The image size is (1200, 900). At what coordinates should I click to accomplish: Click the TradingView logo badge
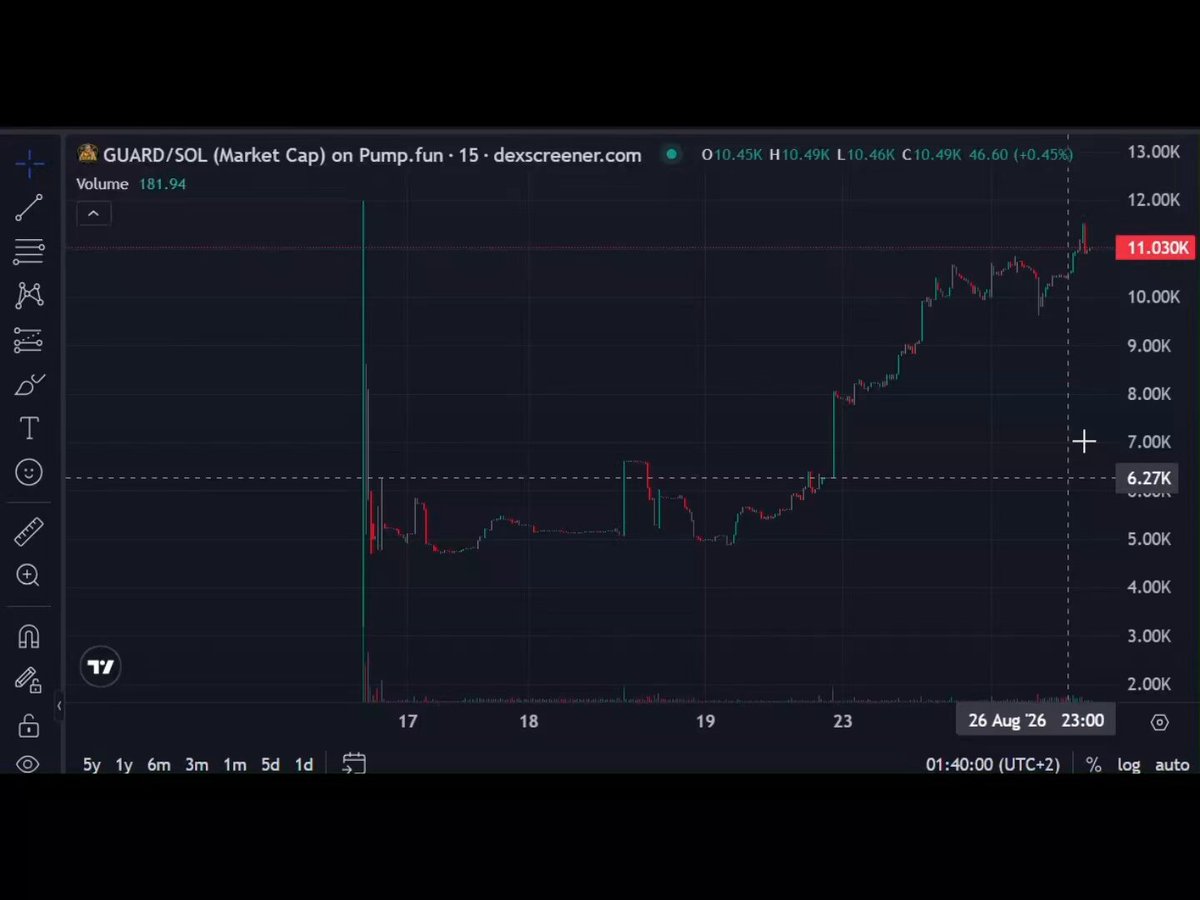click(100, 667)
